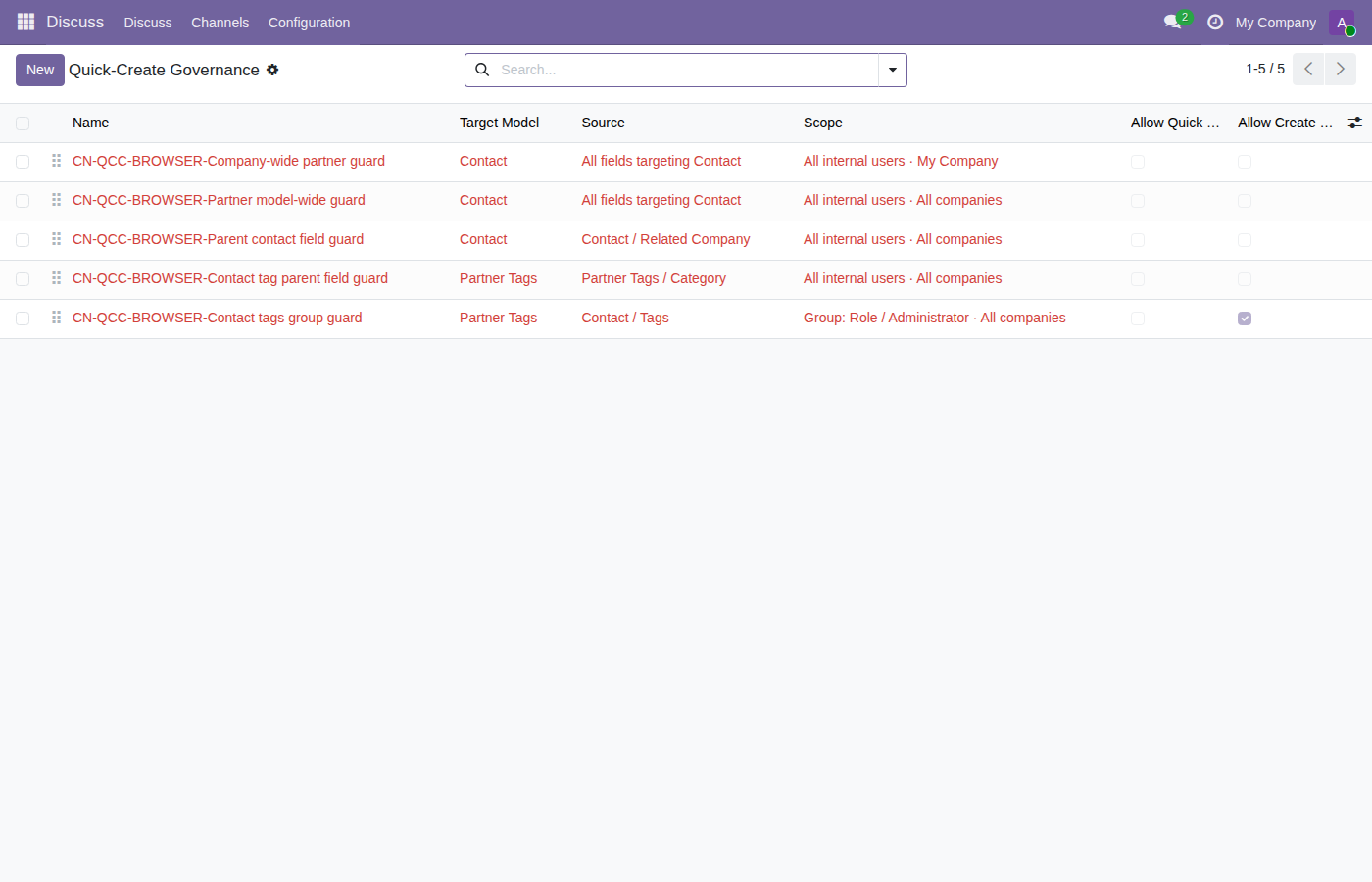Screen dimensions: 1372x882
Task: Click drag handle of Contact tag parent field row
Action: click(56, 278)
